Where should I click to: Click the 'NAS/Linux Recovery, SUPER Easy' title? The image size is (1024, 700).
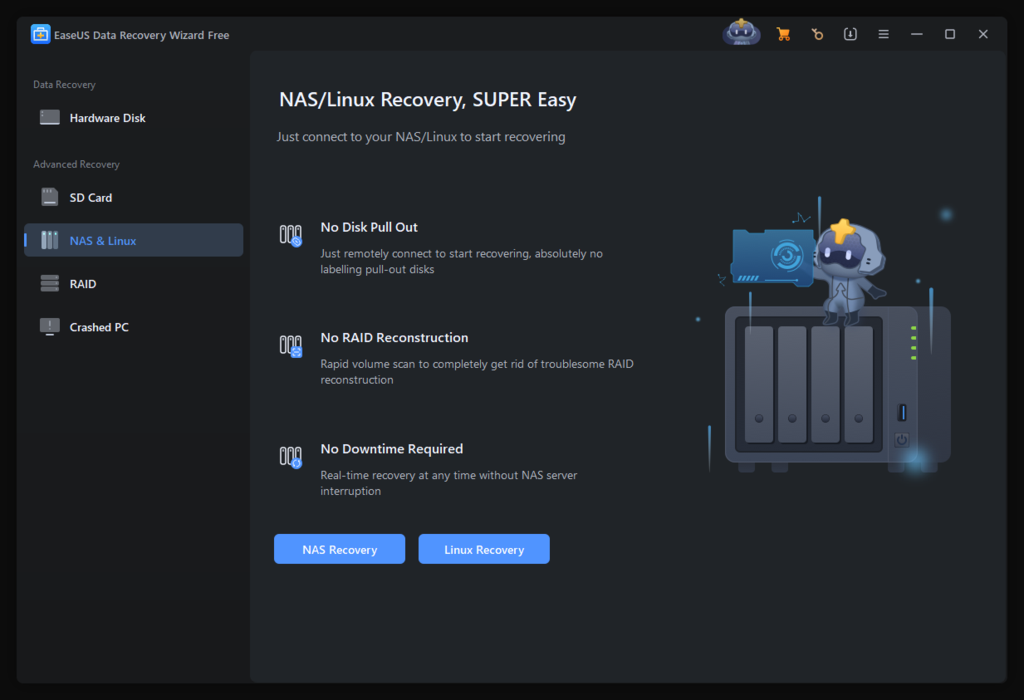[x=428, y=100]
